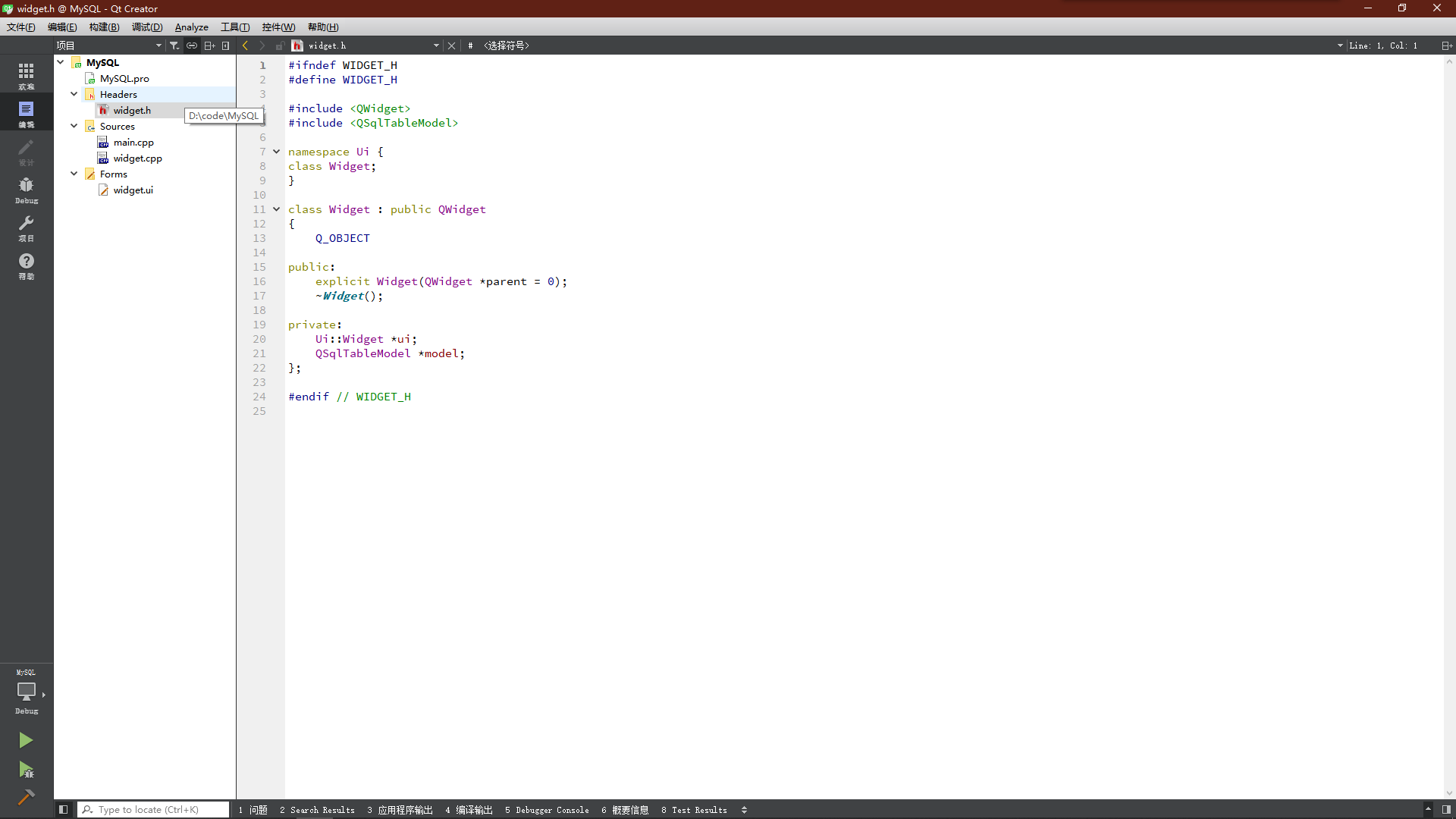
Task: Toggle left sidebar visibility
Action: tap(64, 810)
